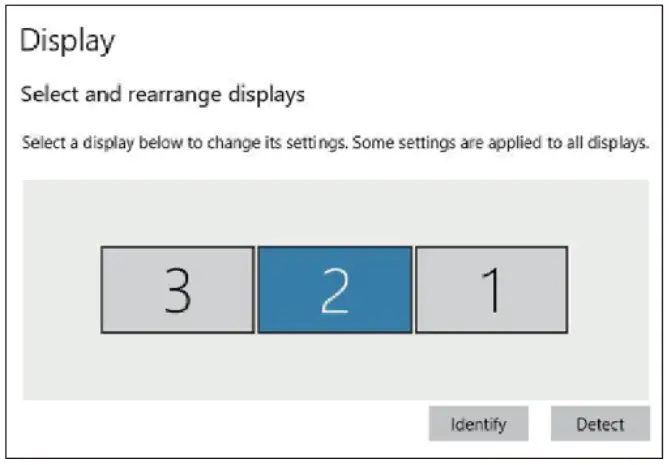
Task: Click the numeral 1 on the rightmost monitor
Action: tap(491, 291)
